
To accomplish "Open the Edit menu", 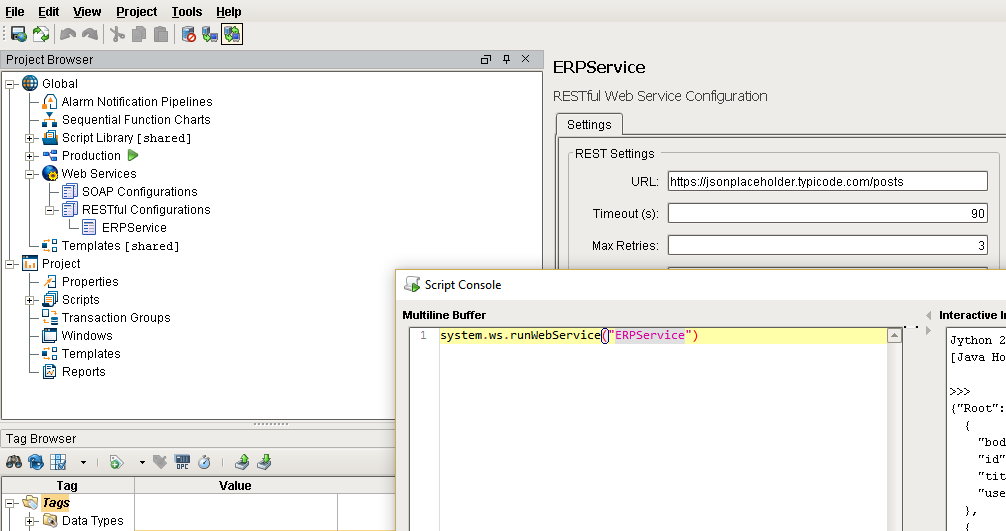I will (48, 12).
